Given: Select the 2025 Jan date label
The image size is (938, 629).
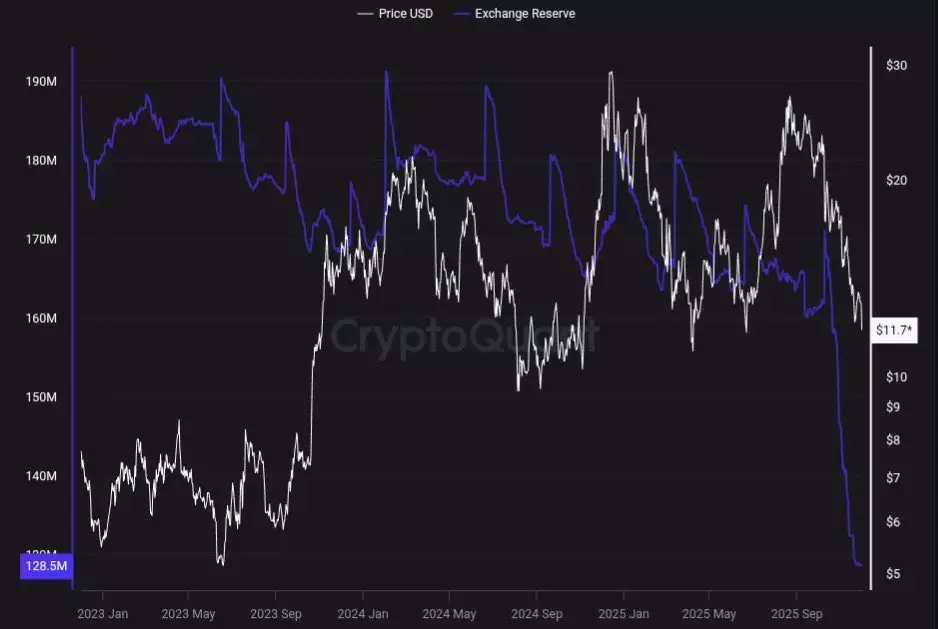Looking at the screenshot, I should click(624, 613).
